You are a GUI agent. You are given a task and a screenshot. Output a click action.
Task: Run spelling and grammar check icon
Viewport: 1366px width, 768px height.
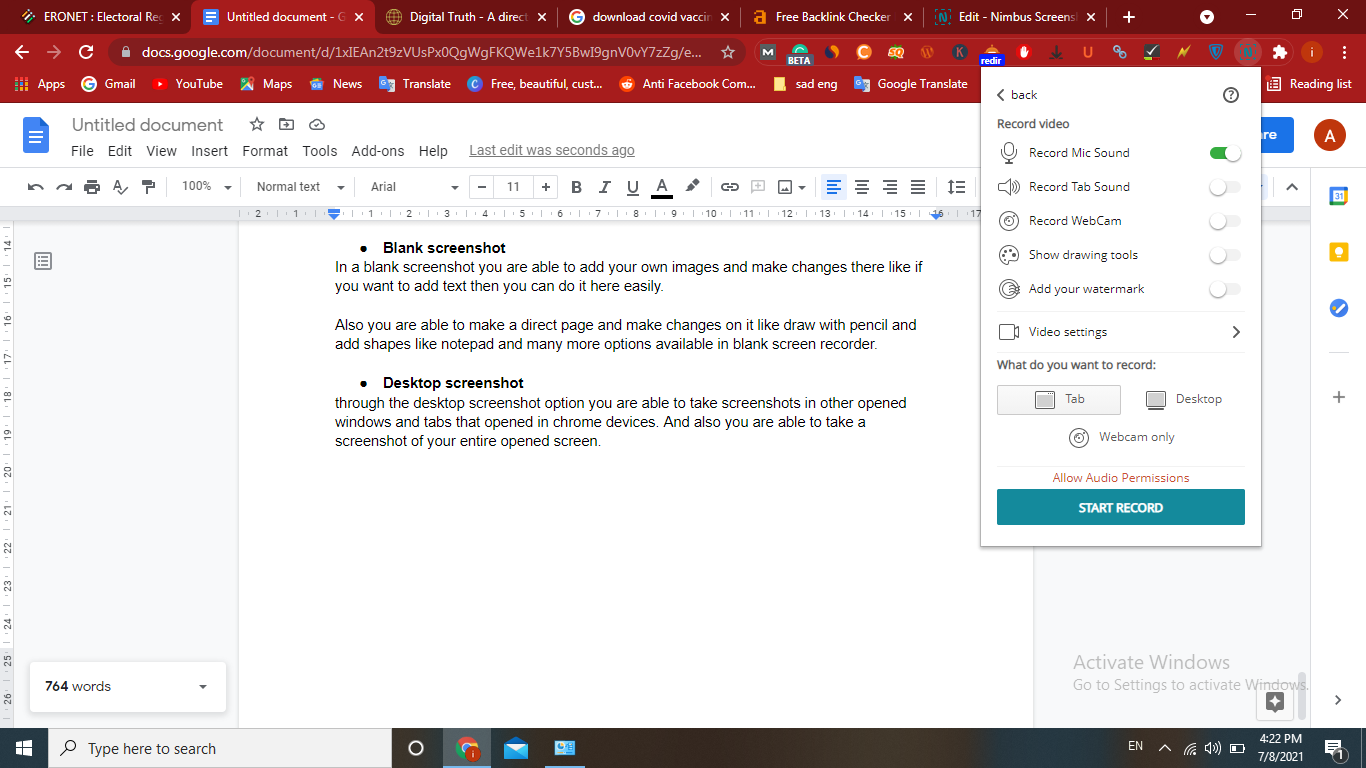point(120,187)
